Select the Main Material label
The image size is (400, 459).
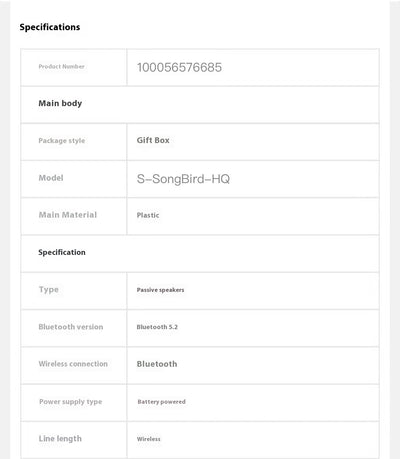click(68, 215)
